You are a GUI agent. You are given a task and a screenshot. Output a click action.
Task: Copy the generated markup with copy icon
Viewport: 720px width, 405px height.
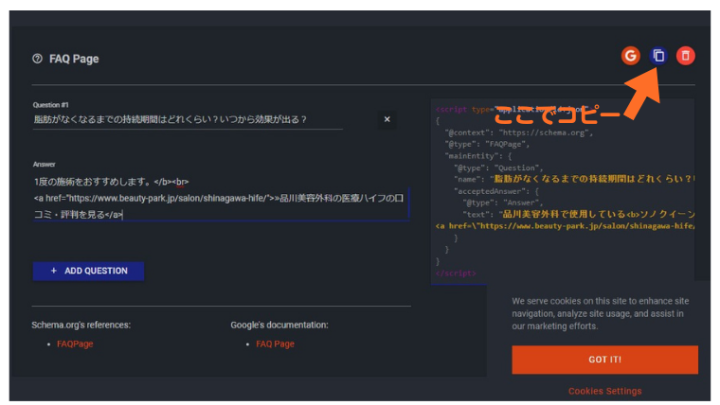coord(658,56)
